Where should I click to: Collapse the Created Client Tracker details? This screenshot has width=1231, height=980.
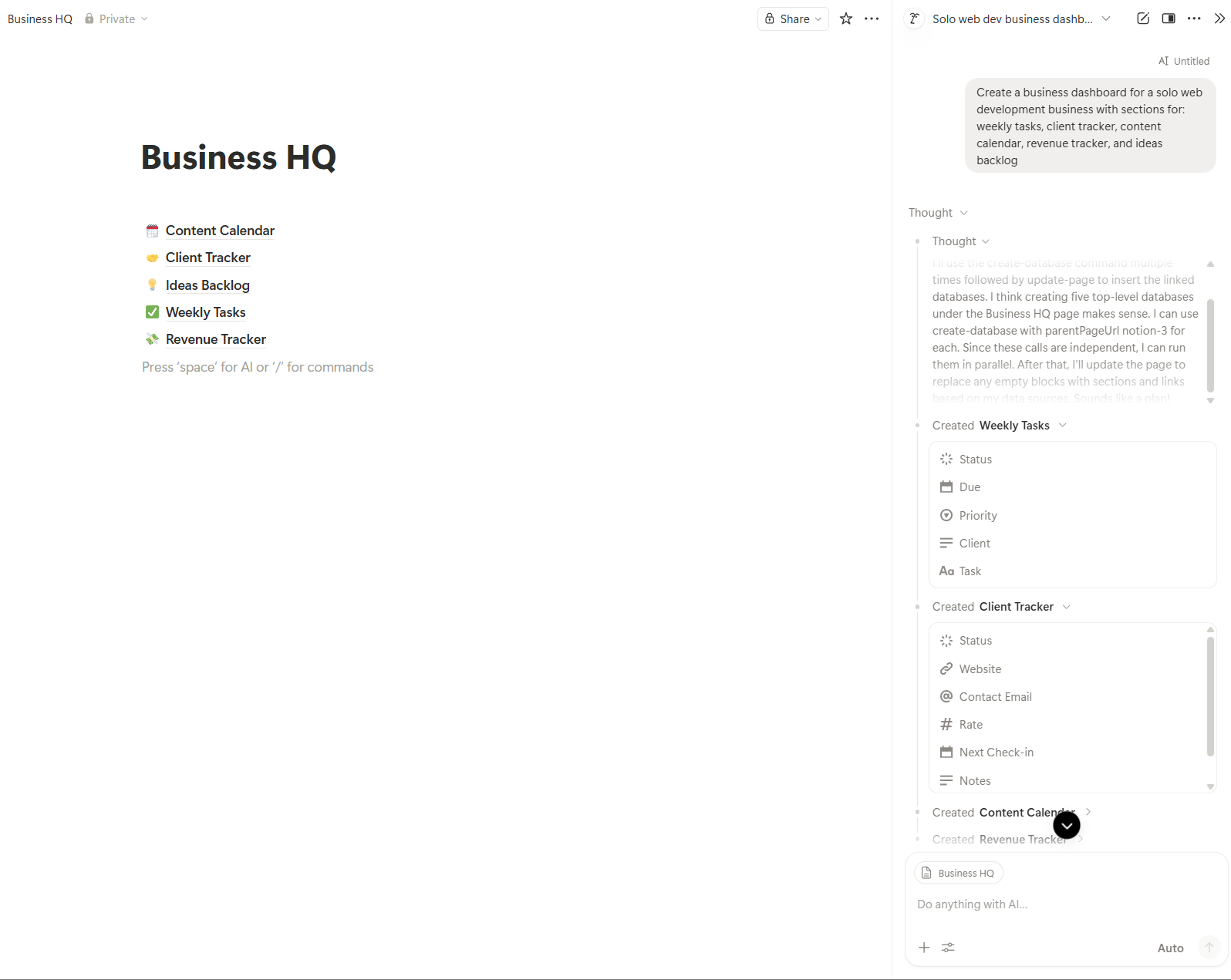[1067, 607]
